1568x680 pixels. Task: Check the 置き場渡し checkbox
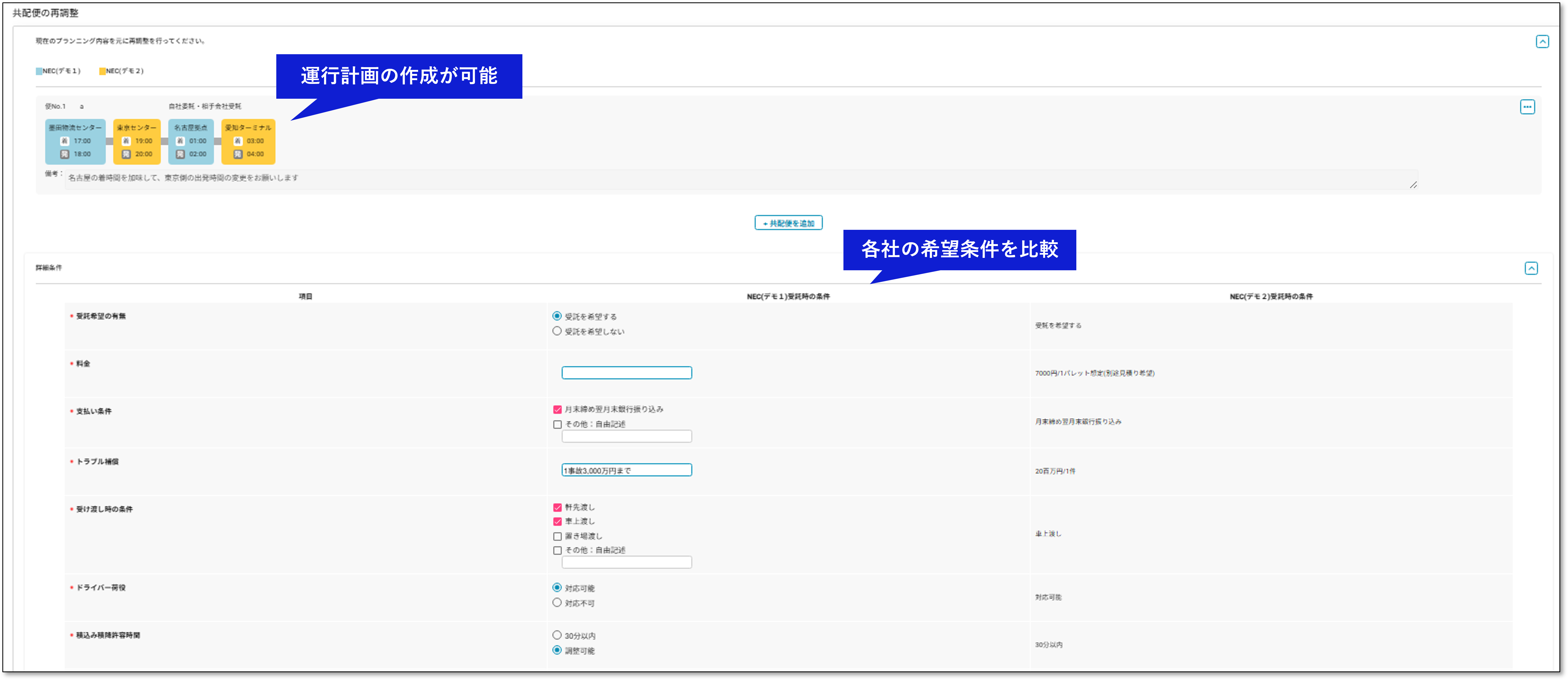click(557, 536)
